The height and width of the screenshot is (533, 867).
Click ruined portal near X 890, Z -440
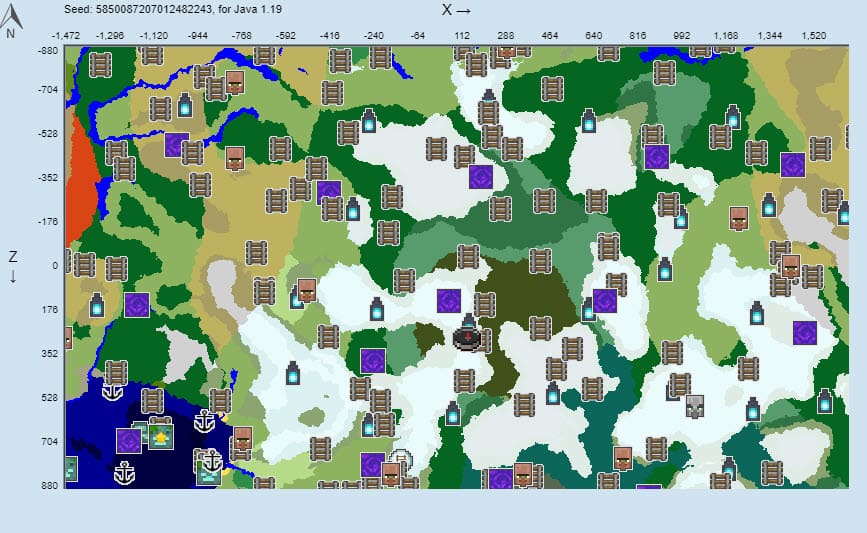pyautogui.click(x=657, y=157)
